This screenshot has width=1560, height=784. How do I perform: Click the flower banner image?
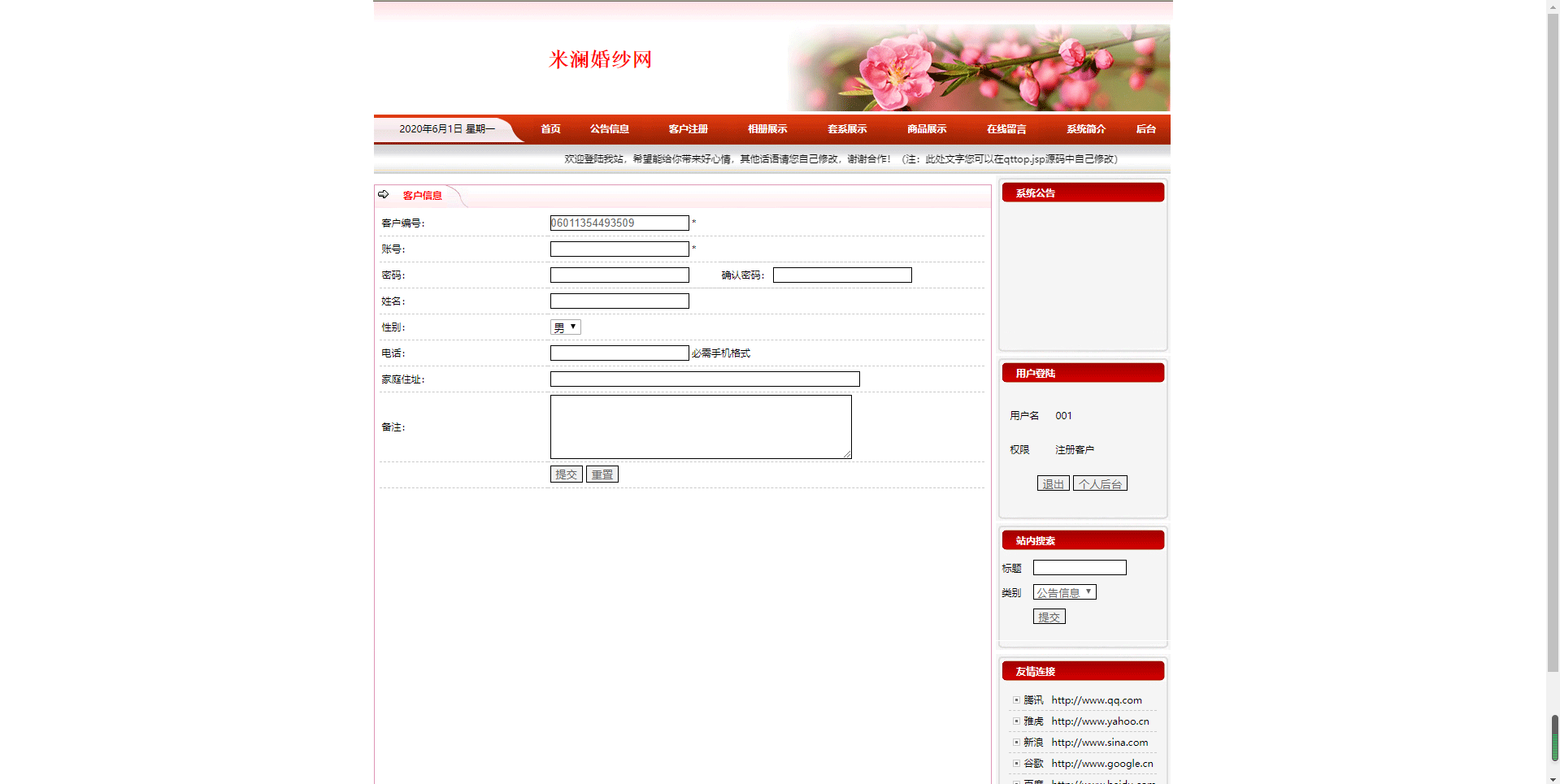coord(979,67)
